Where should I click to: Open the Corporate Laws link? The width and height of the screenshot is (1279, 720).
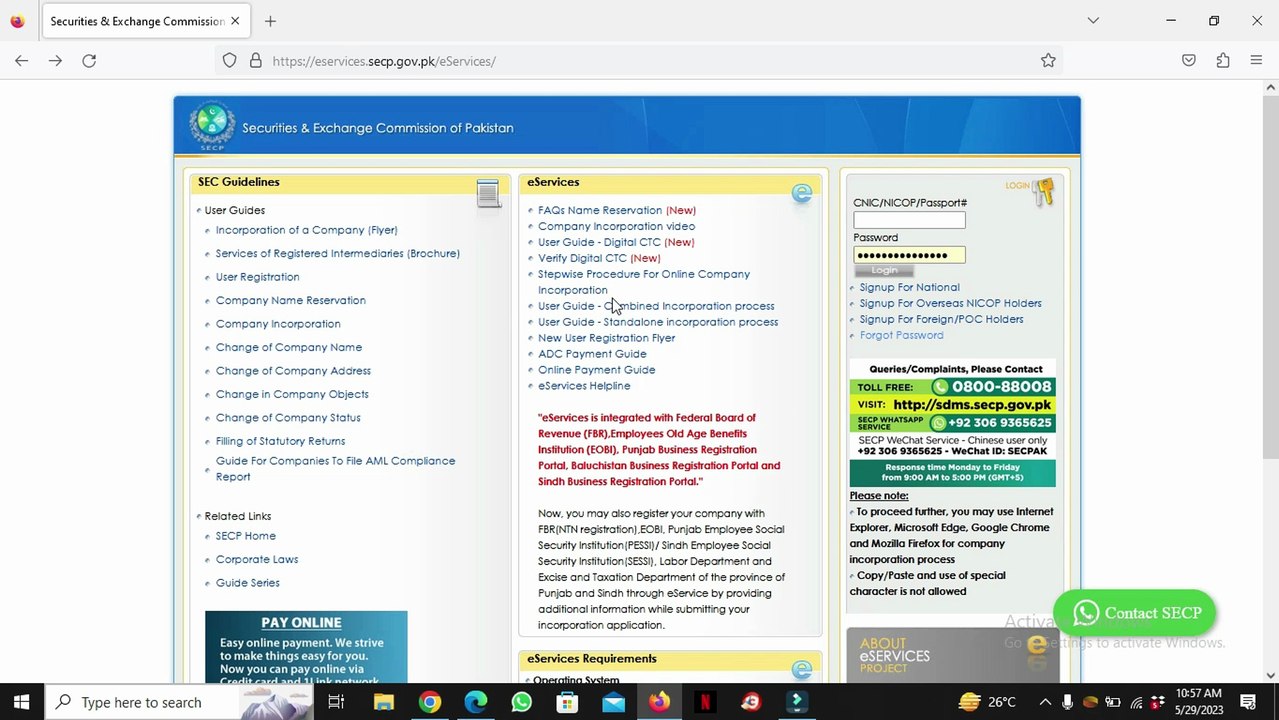pos(257,559)
